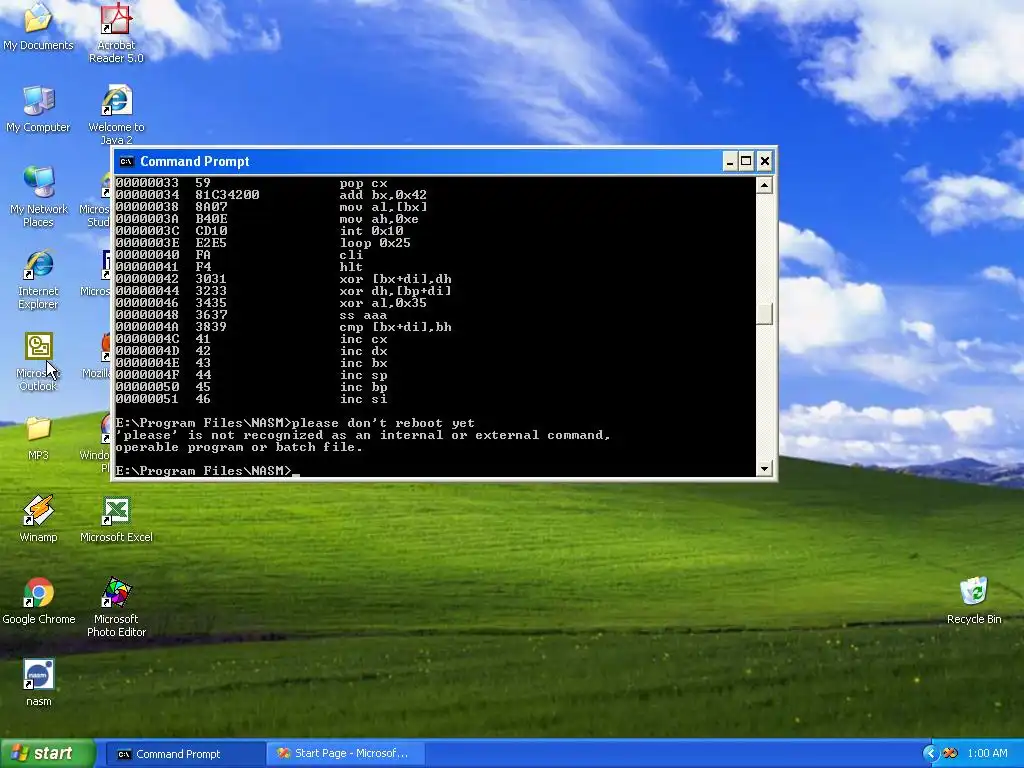
Task: Click Command Prompt title bar system icon
Action: pos(126,161)
